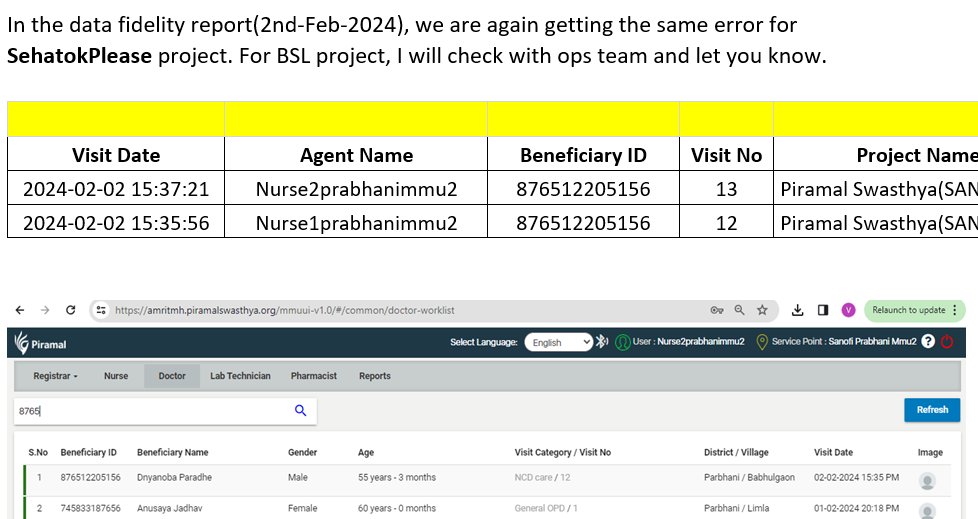
Task: Click the name Dnyanoba Paradhe
Action: (175, 478)
